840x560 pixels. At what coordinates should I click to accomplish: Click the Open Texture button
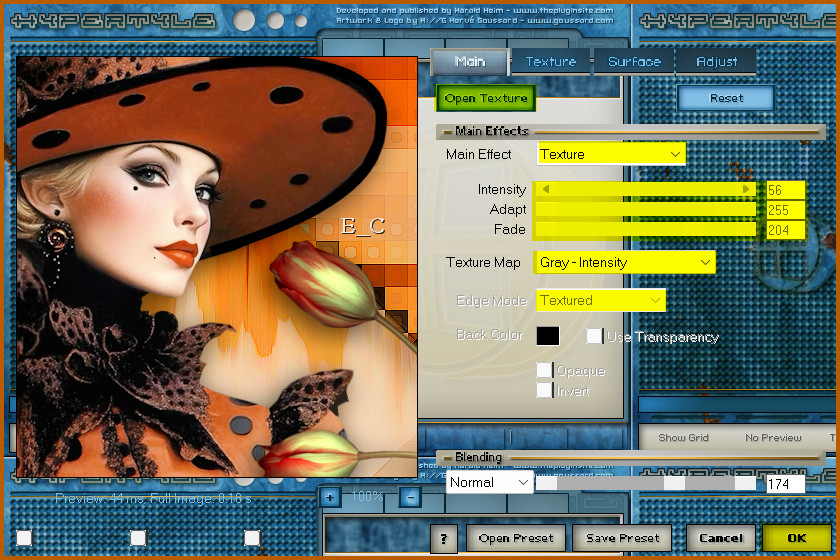(x=486, y=98)
